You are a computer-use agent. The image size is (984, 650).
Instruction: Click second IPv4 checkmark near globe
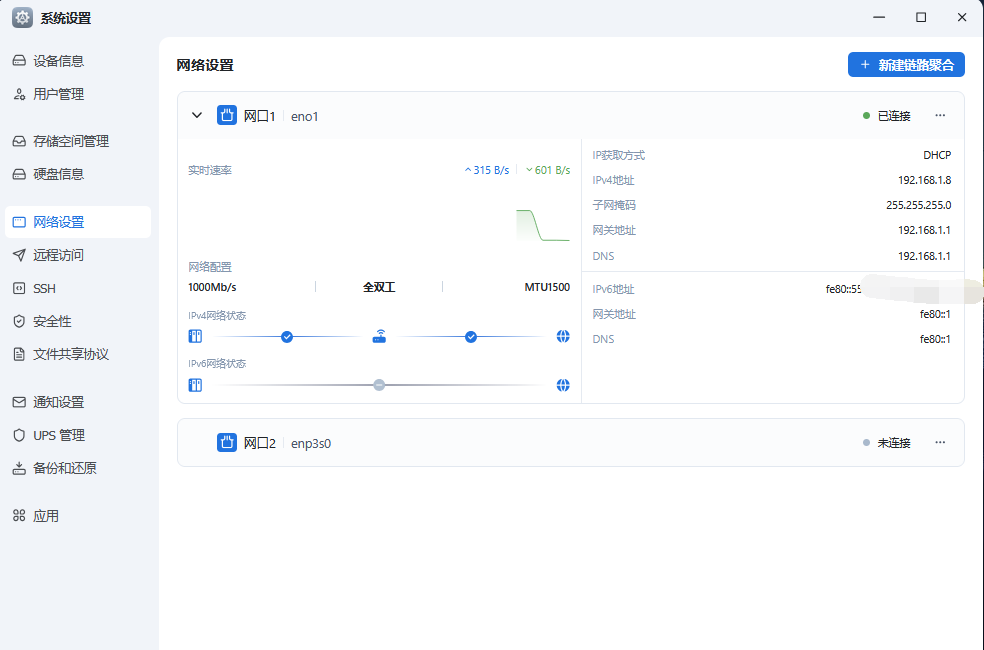click(471, 337)
